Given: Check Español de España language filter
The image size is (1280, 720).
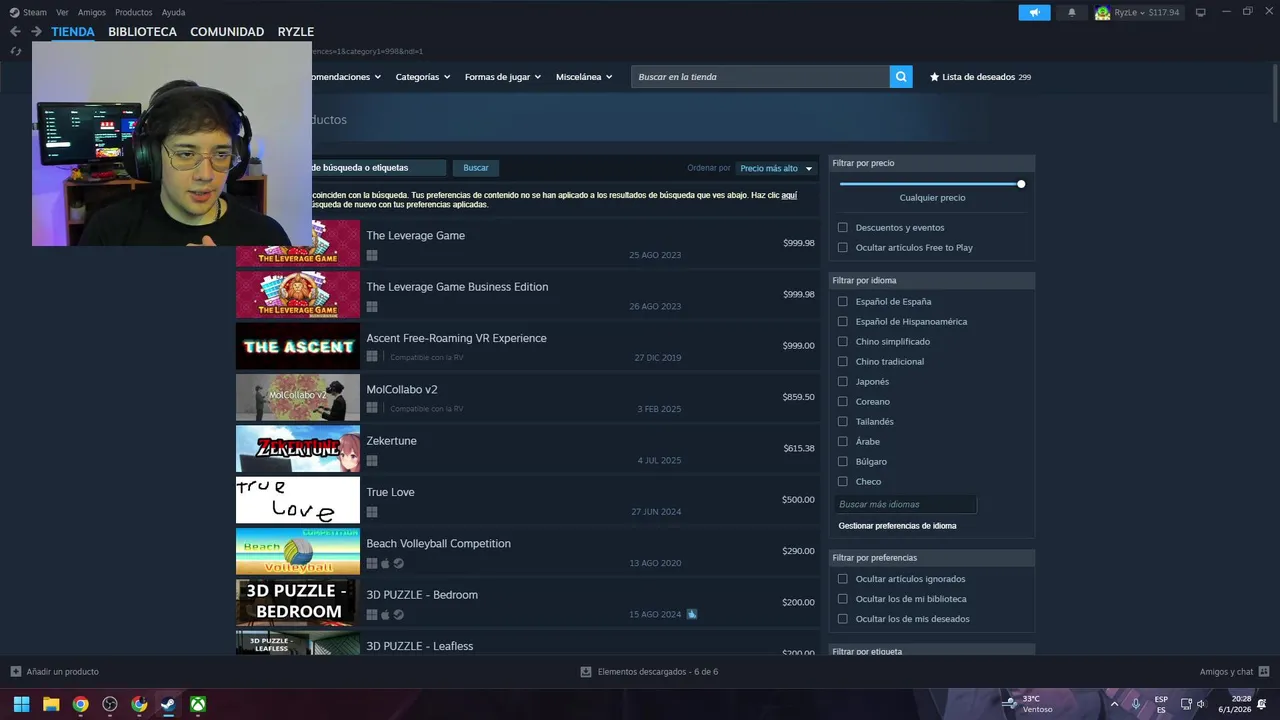Looking at the screenshot, I should (843, 301).
